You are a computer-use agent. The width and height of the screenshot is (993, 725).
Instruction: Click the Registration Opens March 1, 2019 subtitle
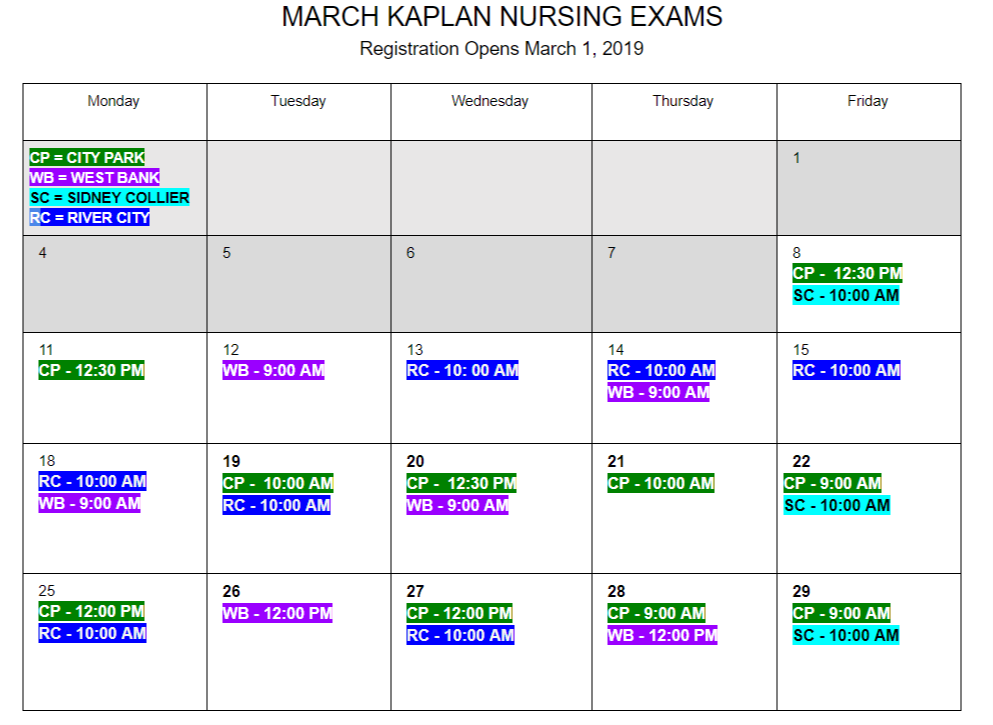(502, 49)
